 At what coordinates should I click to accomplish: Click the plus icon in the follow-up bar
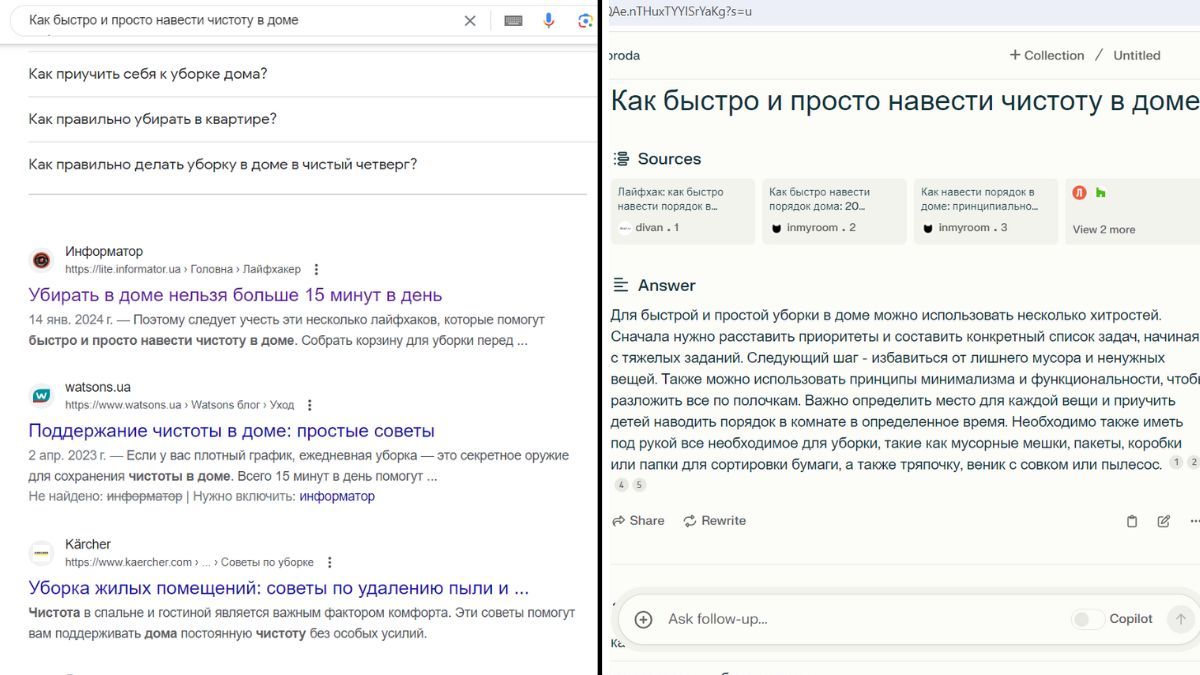tap(643, 618)
